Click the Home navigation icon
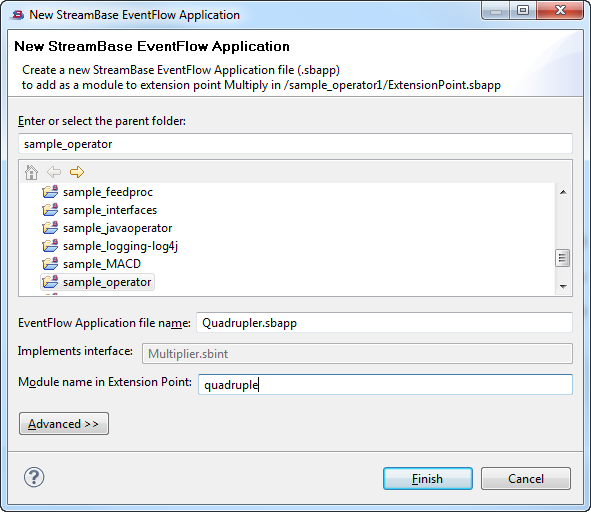This screenshot has width=591, height=512. (31, 172)
